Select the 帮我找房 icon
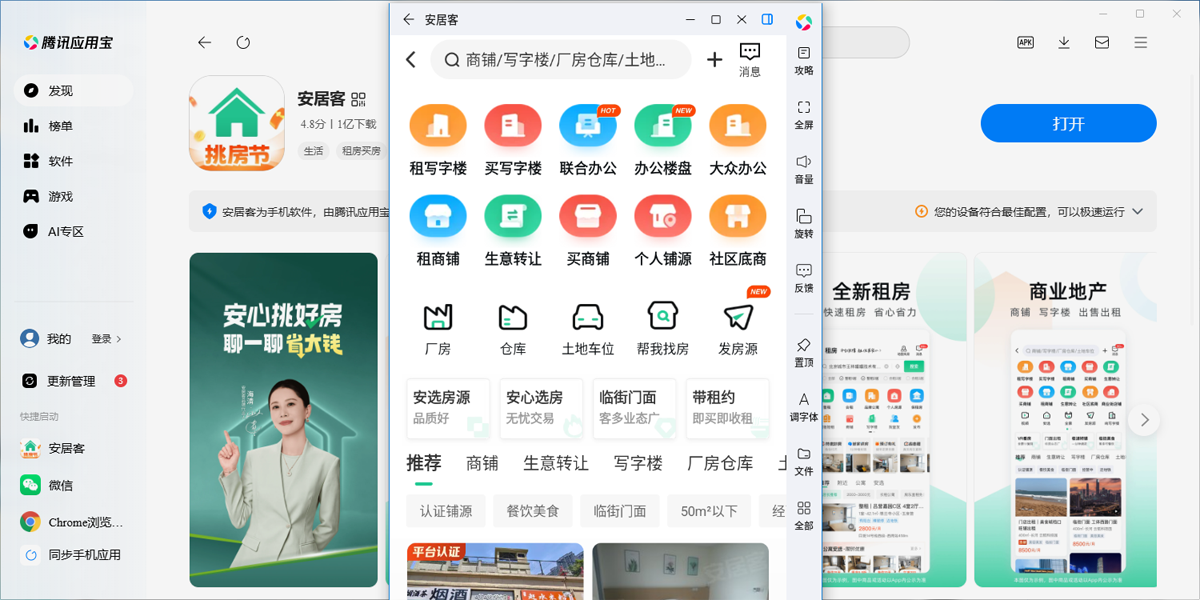 point(663,317)
